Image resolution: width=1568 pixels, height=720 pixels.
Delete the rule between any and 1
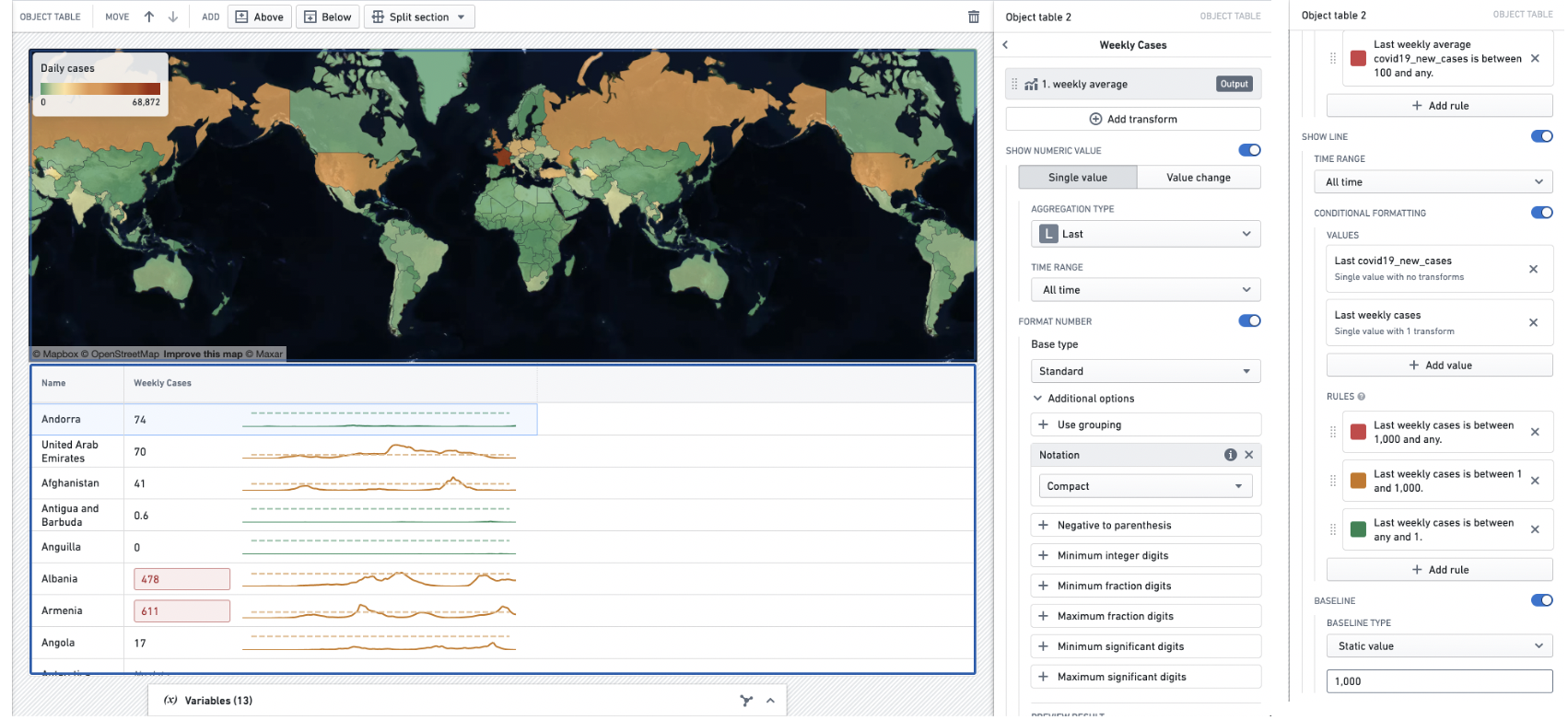[1535, 529]
